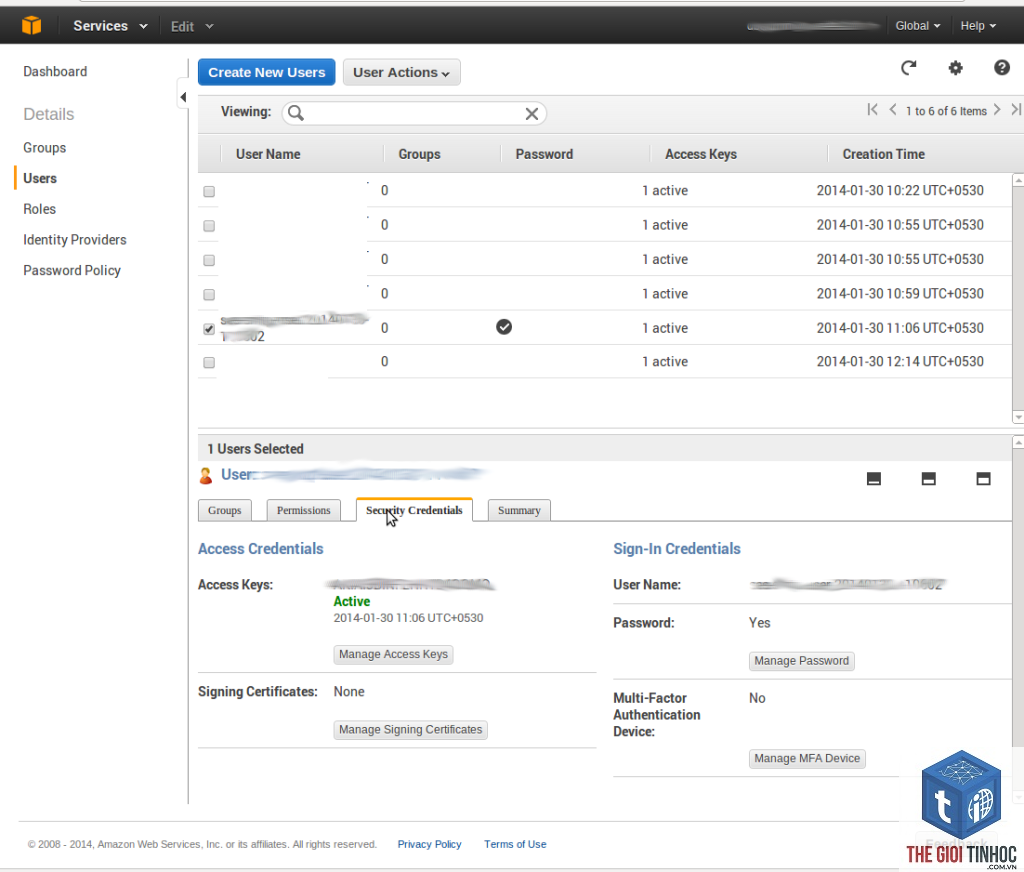Click Manage Password button
The height and width of the screenshot is (872, 1024).
801,661
